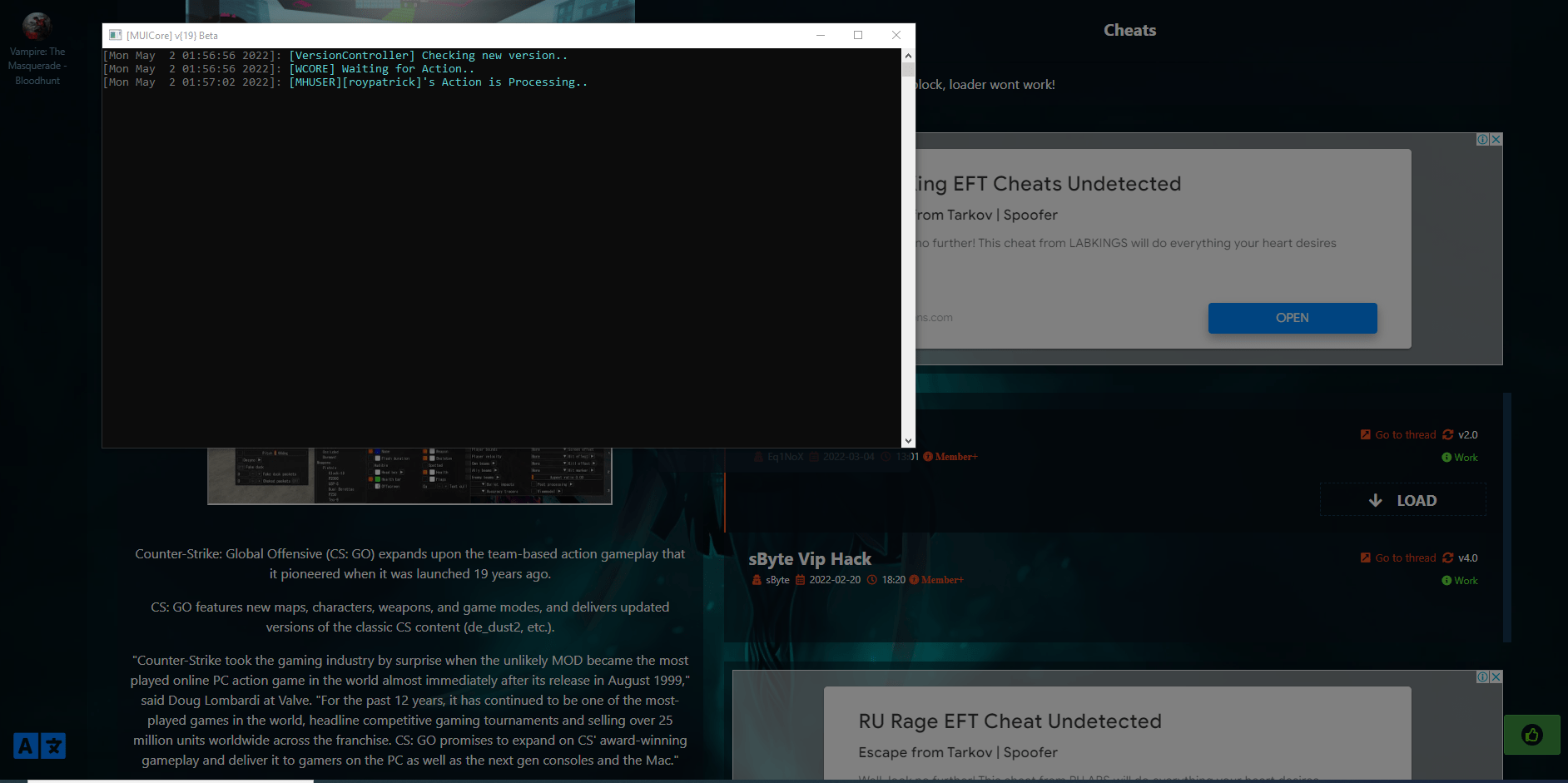Click the 2022-02-20 date in sByte row
This screenshot has width=1568, height=783.
[835, 580]
